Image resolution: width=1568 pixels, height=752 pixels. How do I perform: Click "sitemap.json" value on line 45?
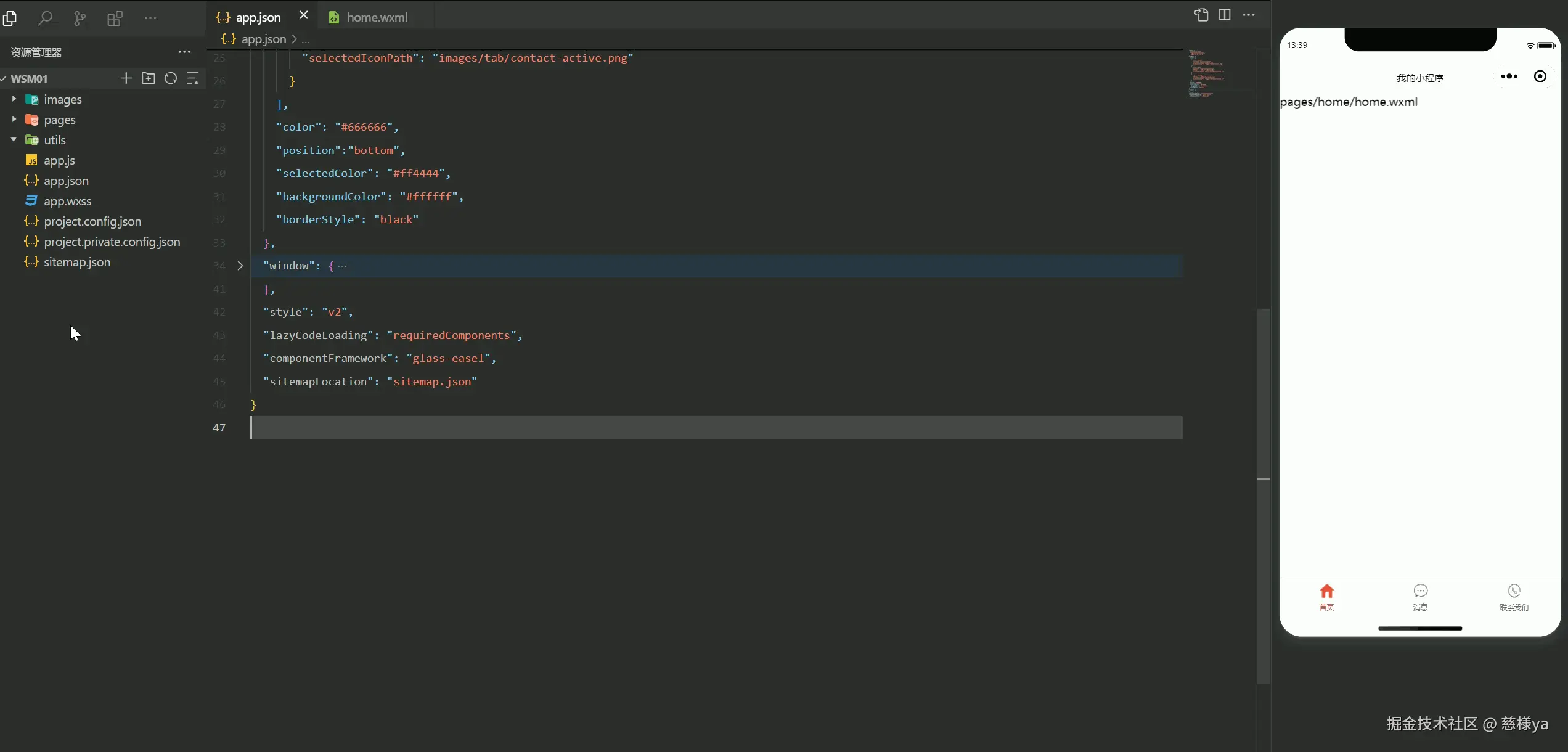coord(432,382)
